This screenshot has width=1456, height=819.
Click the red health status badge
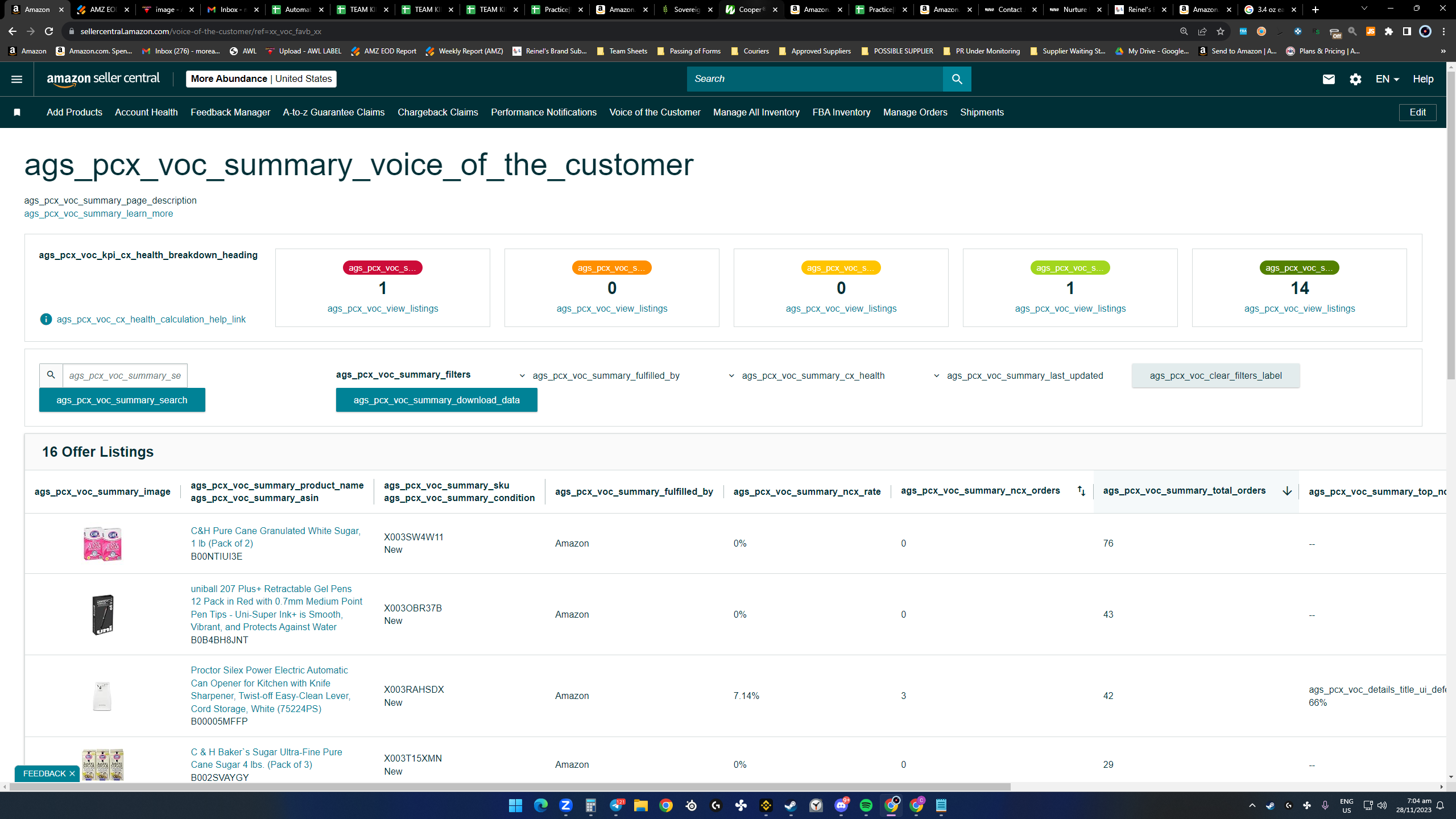pyautogui.click(x=382, y=268)
